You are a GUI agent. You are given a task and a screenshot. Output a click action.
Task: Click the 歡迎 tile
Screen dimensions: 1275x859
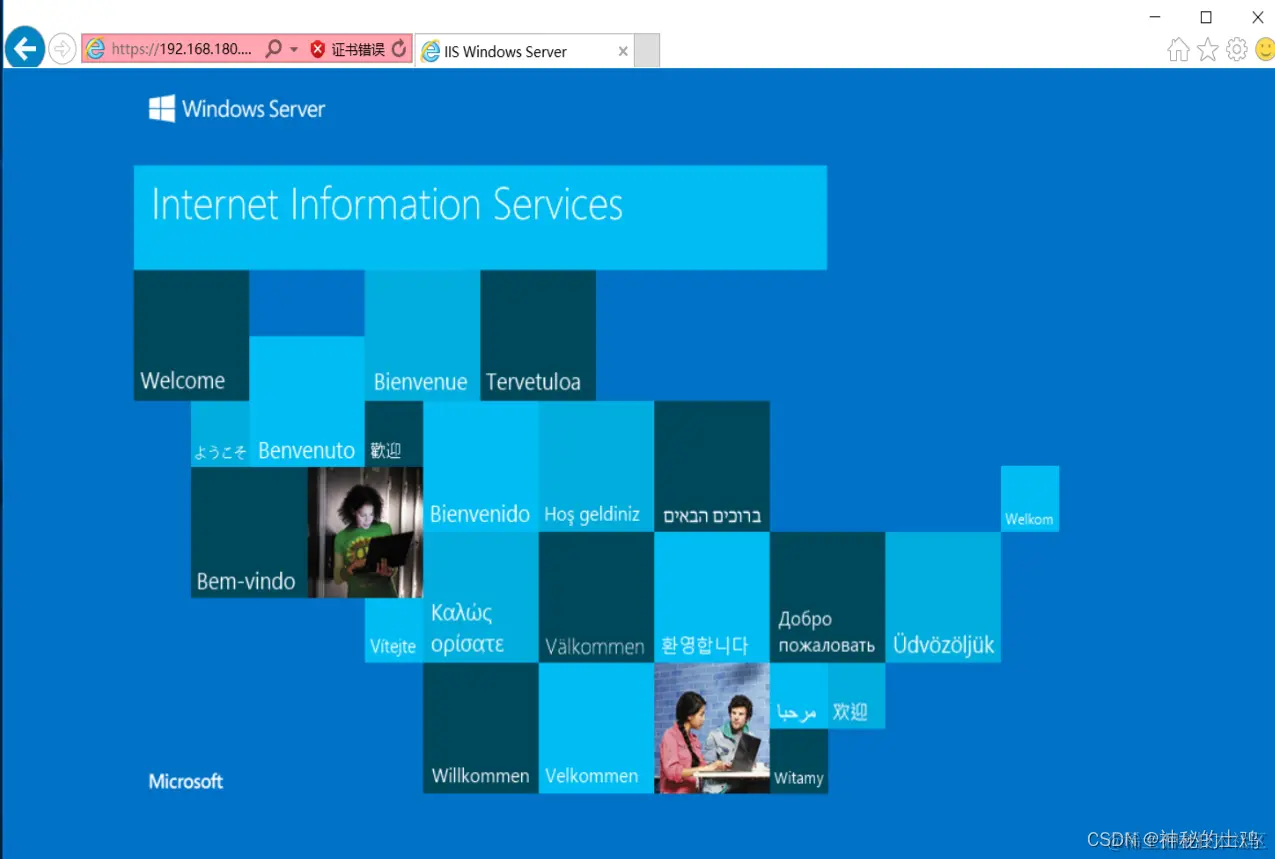394,434
